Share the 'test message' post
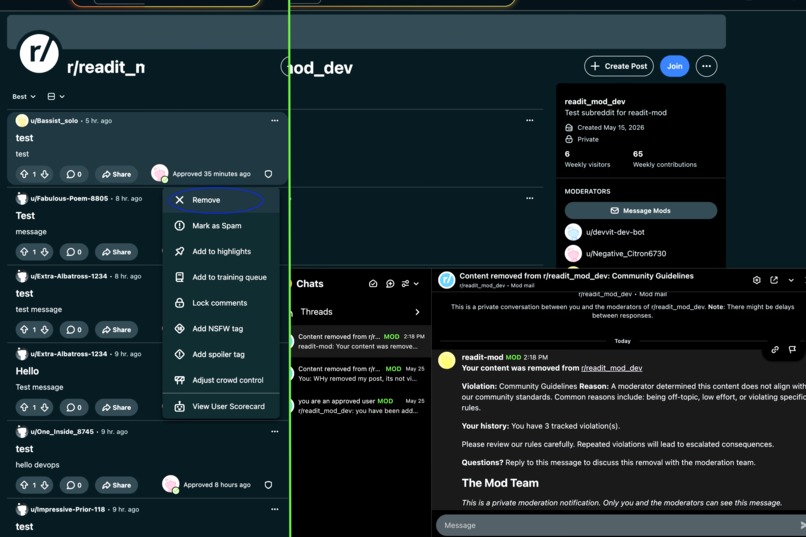The width and height of the screenshot is (806, 537). click(116, 329)
